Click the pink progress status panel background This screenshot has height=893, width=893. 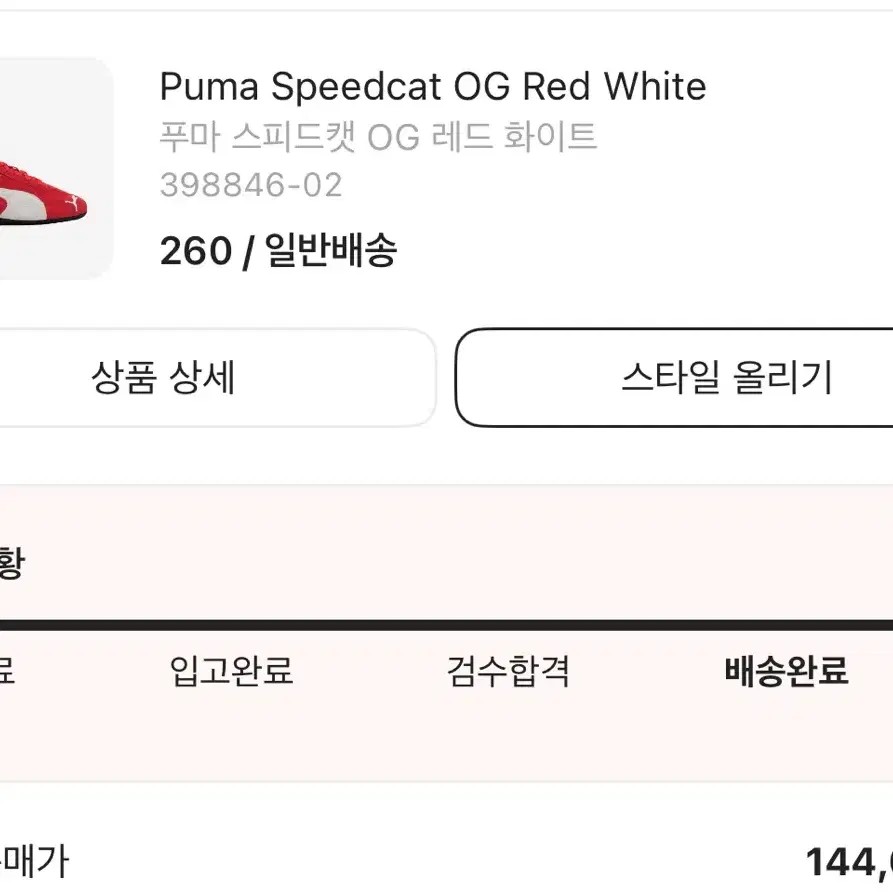click(446, 633)
